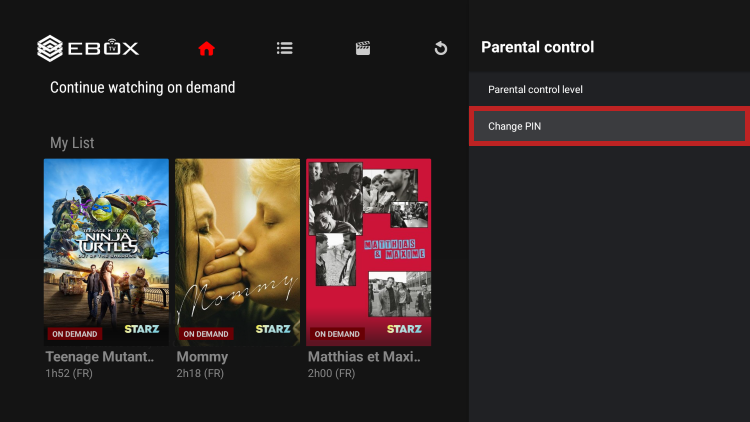Click the "Teenage Mutant.." title text
750x422 pixels.
coord(100,357)
